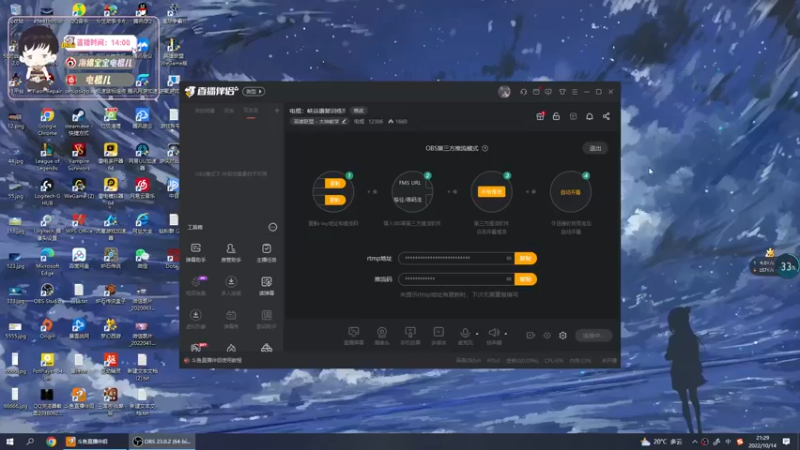
Task: Open the hamburger menu in title bar
Action: (574, 92)
